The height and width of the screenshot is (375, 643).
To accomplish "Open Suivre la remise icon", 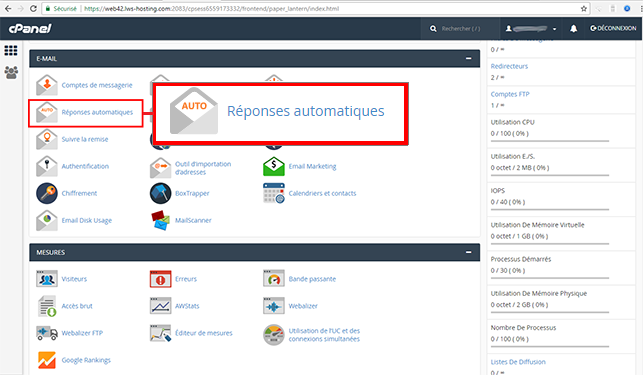I will point(47,139).
